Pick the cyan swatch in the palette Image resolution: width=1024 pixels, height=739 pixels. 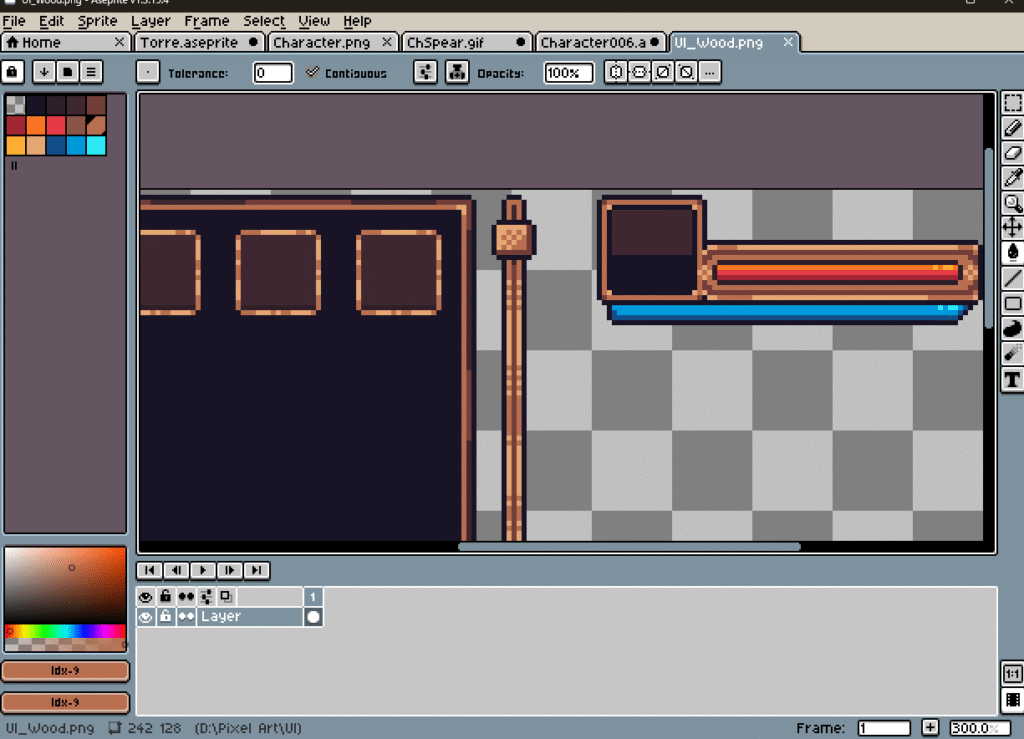[x=96, y=145]
